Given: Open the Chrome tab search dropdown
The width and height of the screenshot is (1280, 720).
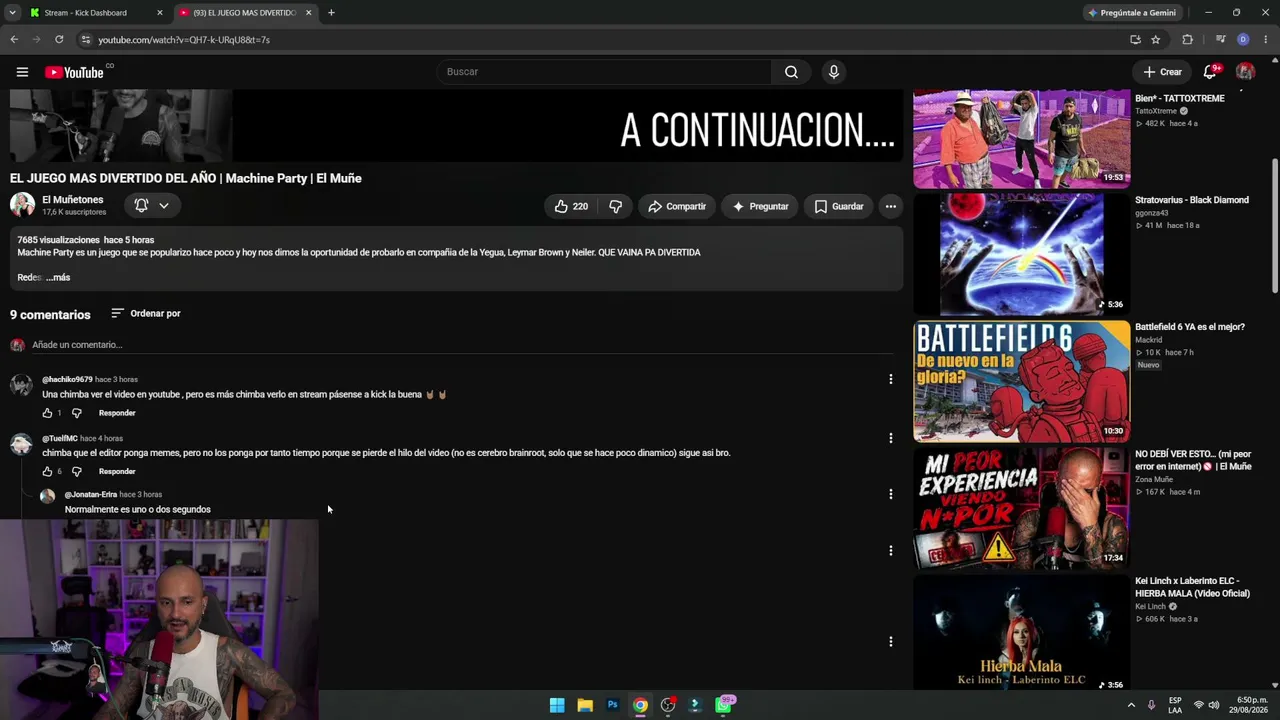Looking at the screenshot, I should pyautogui.click(x=12, y=13).
